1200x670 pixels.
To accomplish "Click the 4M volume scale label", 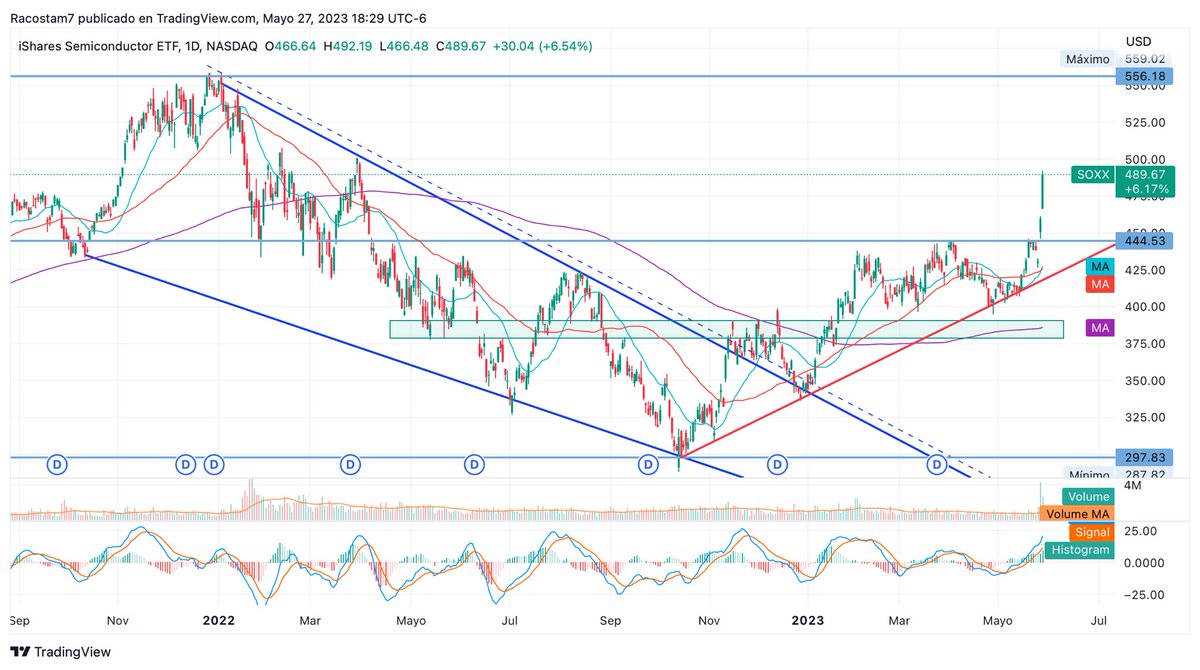I will coord(1134,487).
